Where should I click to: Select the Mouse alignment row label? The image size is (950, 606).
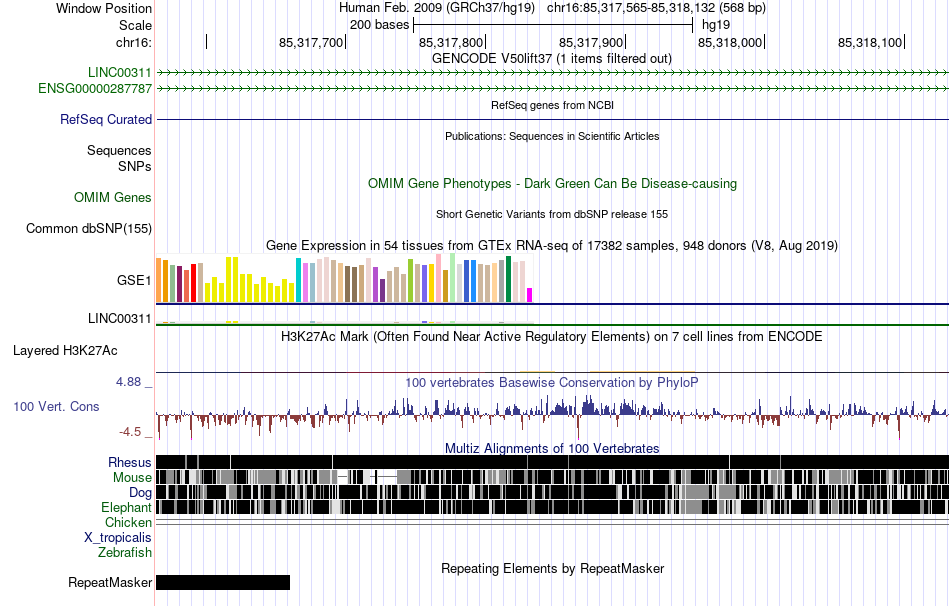pos(132,478)
